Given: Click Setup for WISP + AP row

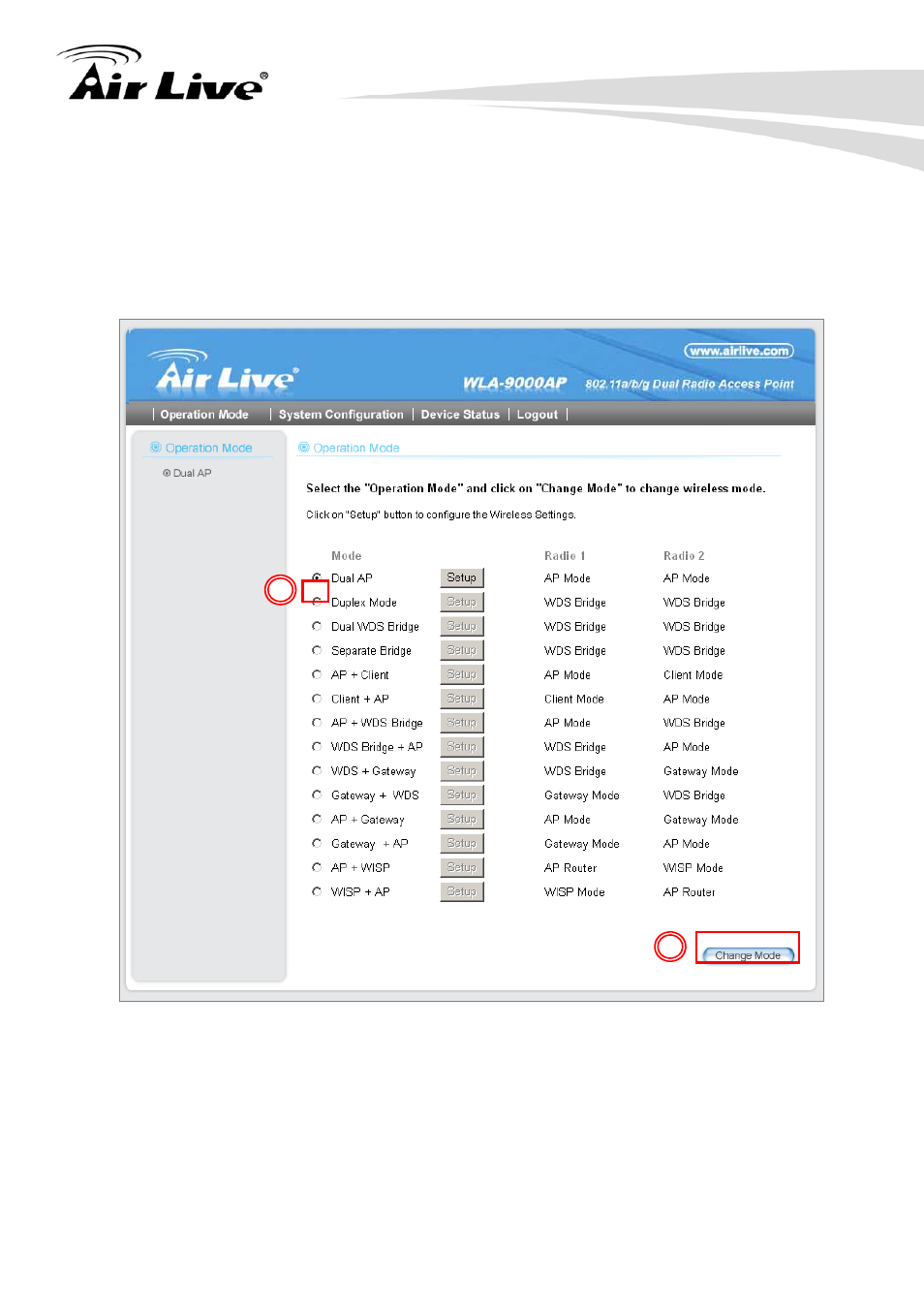Looking at the screenshot, I should point(462,891).
